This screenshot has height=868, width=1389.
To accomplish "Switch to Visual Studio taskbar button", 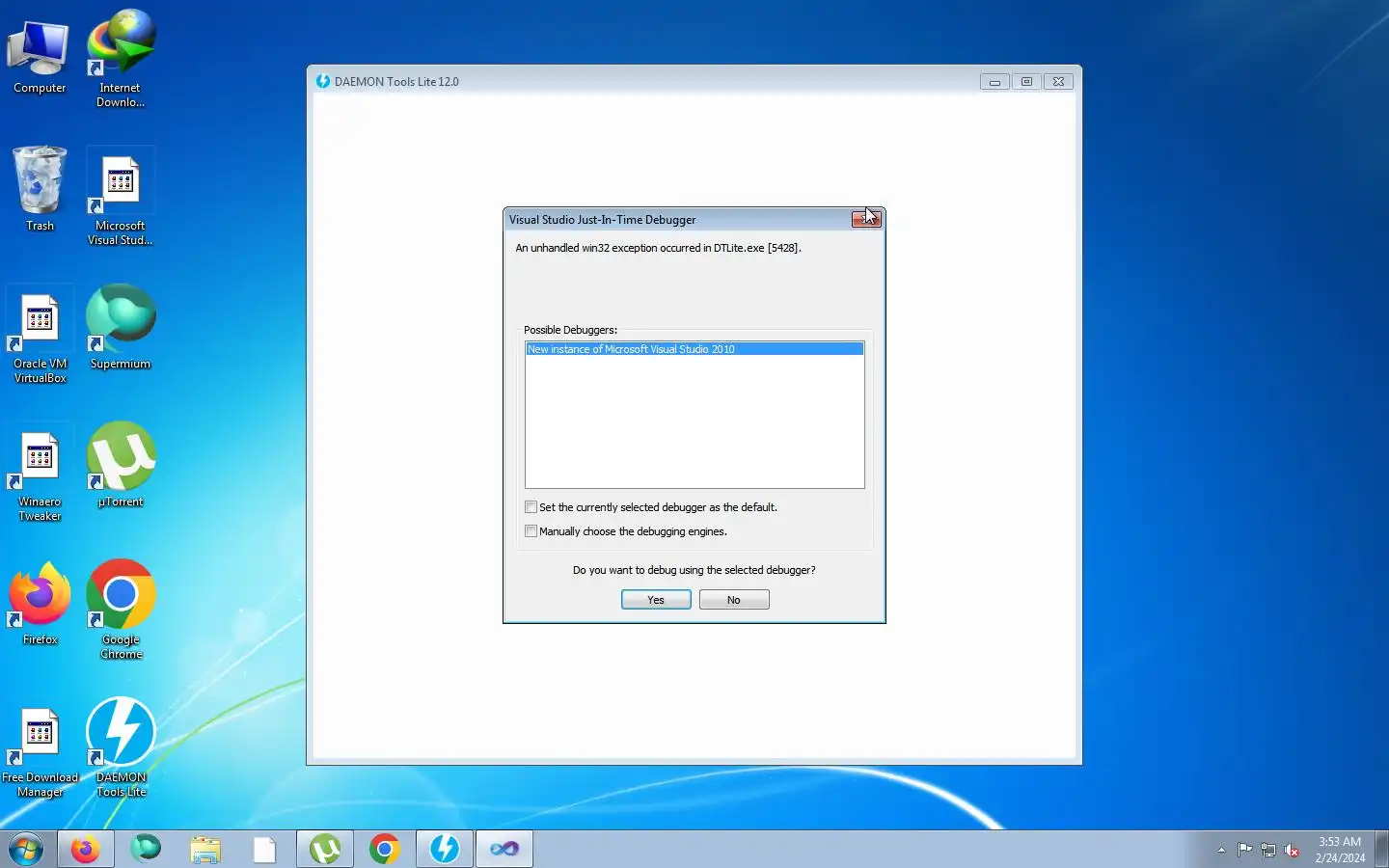I will coord(504,850).
